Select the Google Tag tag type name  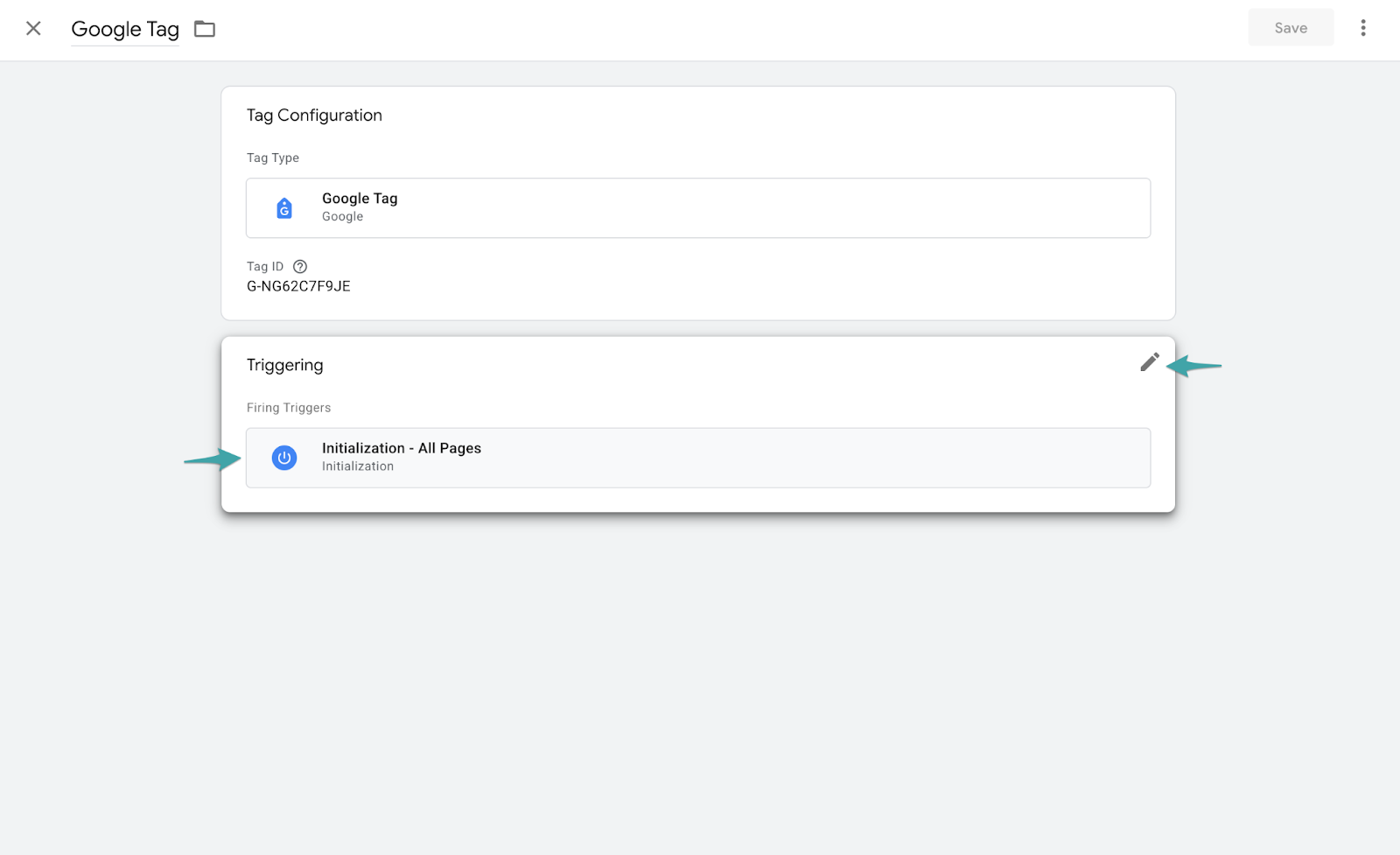pyautogui.click(x=360, y=199)
